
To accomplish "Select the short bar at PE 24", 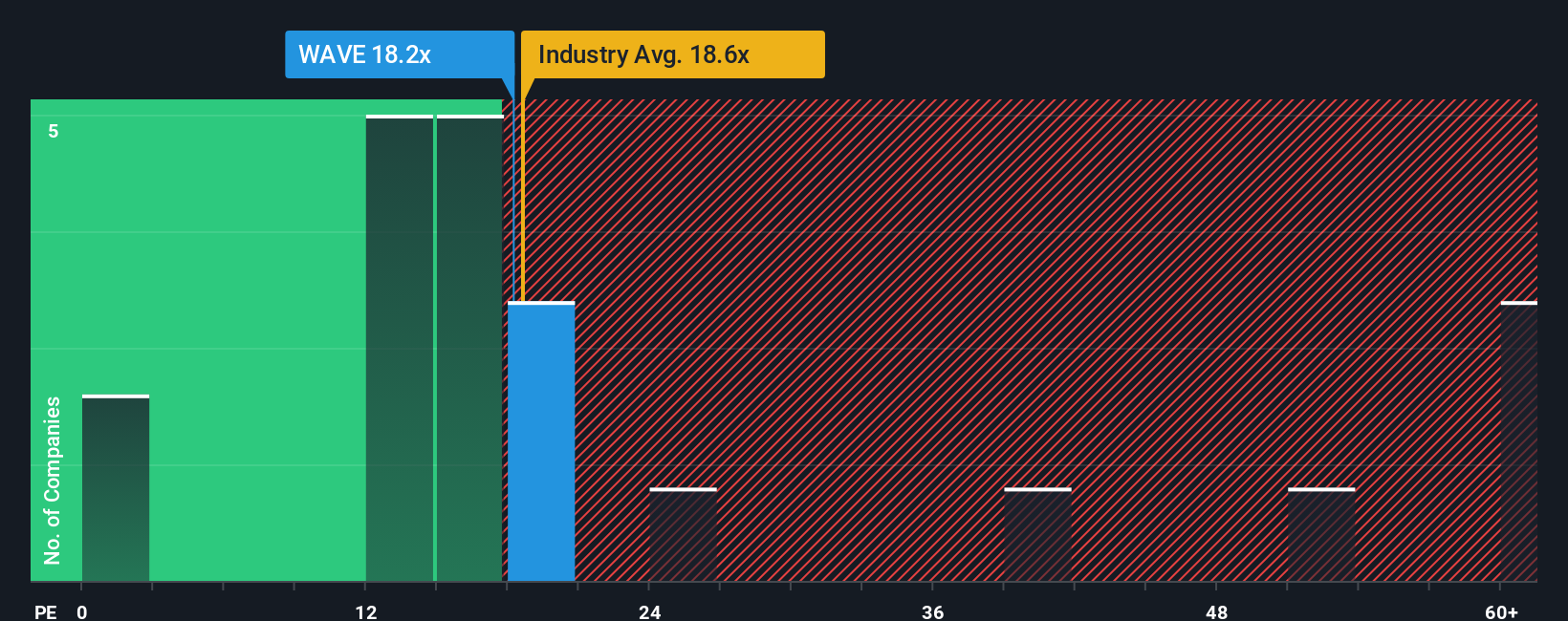I will [x=683, y=534].
